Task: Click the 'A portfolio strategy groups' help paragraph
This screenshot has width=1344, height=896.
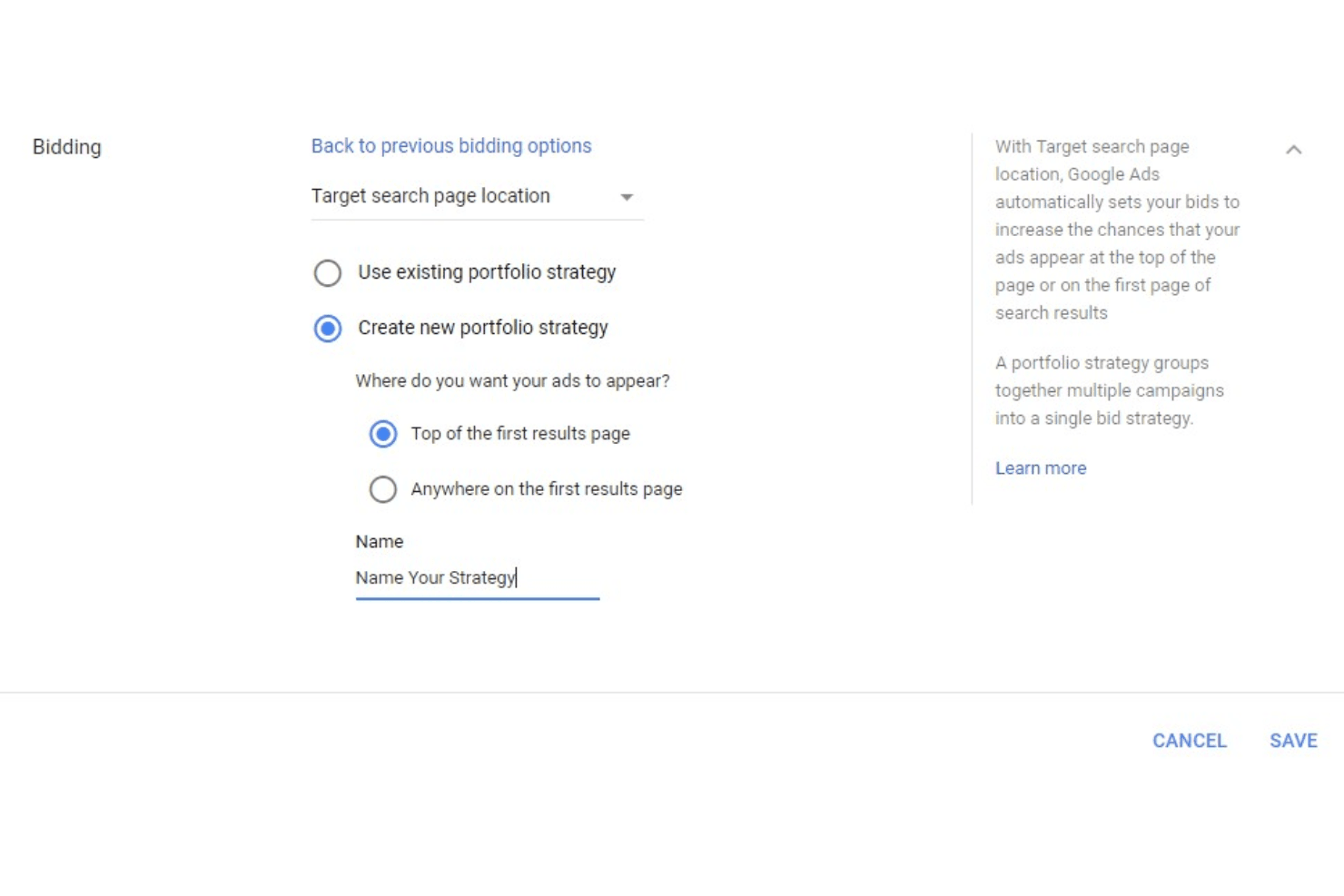Action: point(1110,390)
